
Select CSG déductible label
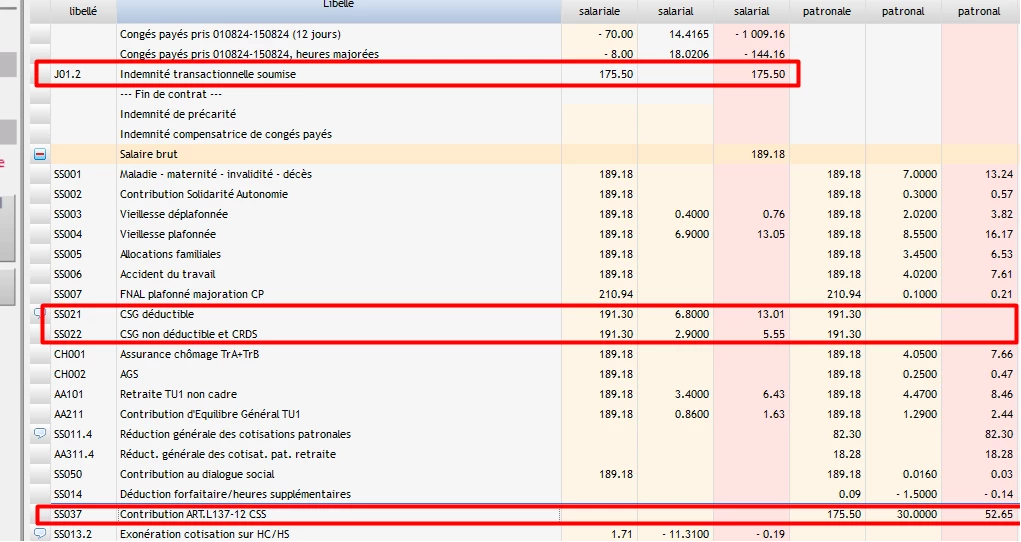tap(157, 314)
